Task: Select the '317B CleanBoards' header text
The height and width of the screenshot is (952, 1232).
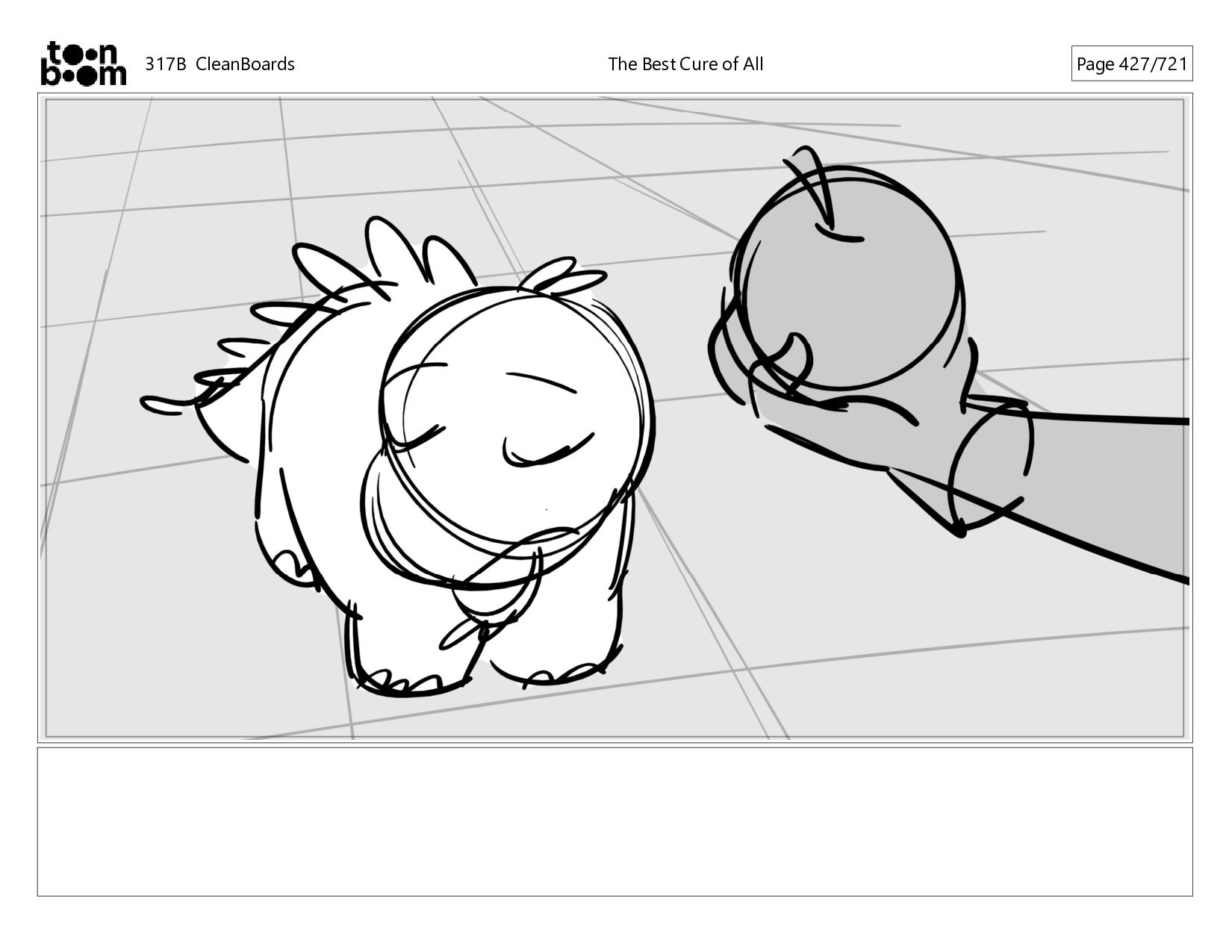Action: pyautogui.click(x=220, y=64)
